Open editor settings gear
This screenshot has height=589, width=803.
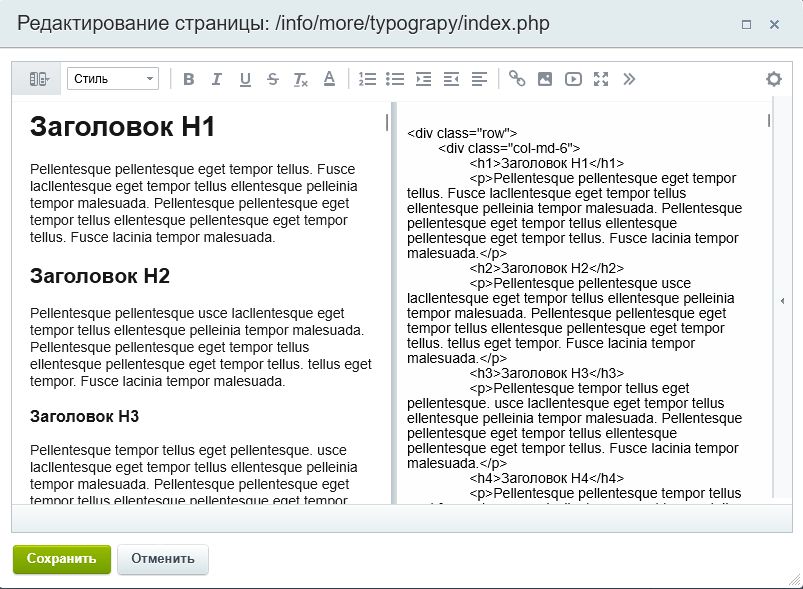[774, 79]
